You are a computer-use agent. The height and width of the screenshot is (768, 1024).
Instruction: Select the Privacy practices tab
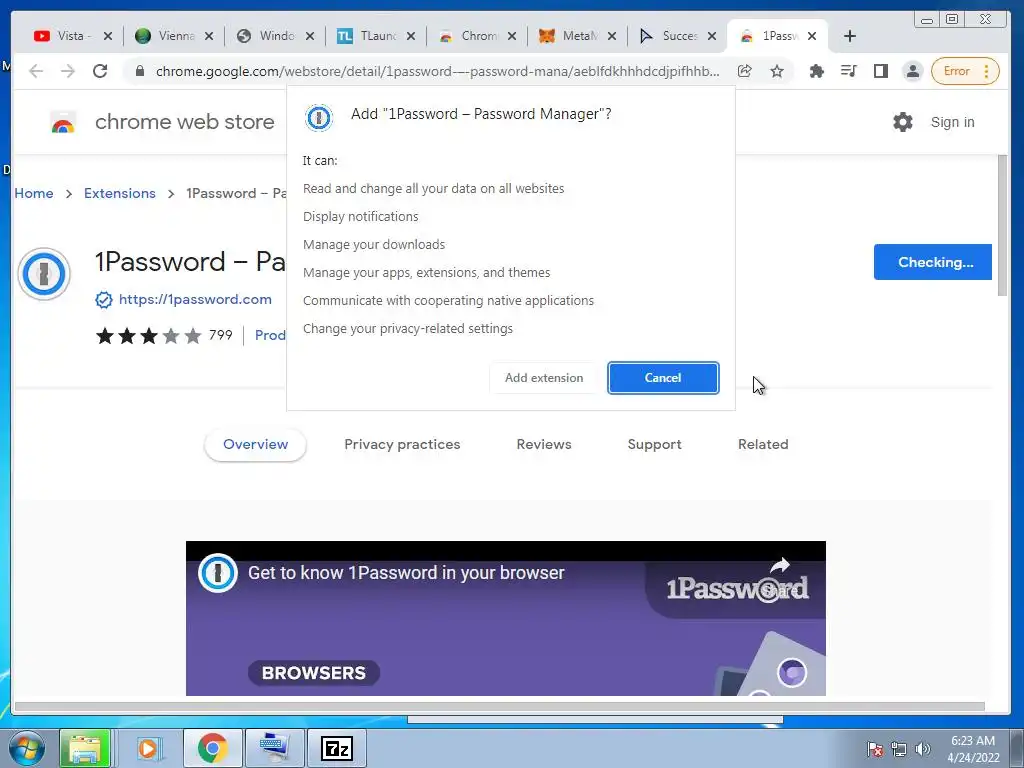click(402, 444)
